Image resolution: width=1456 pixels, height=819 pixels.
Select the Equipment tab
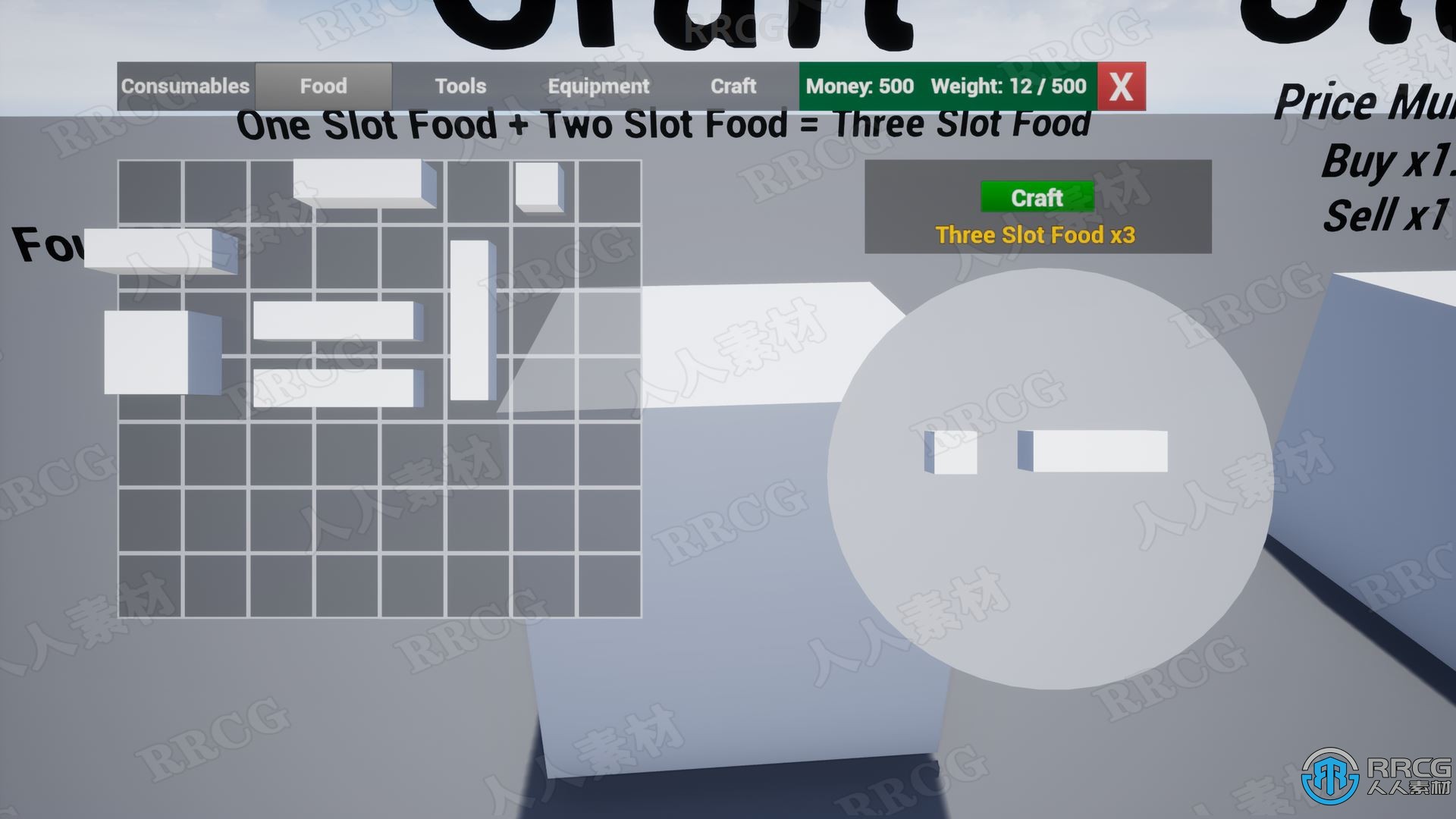click(596, 86)
